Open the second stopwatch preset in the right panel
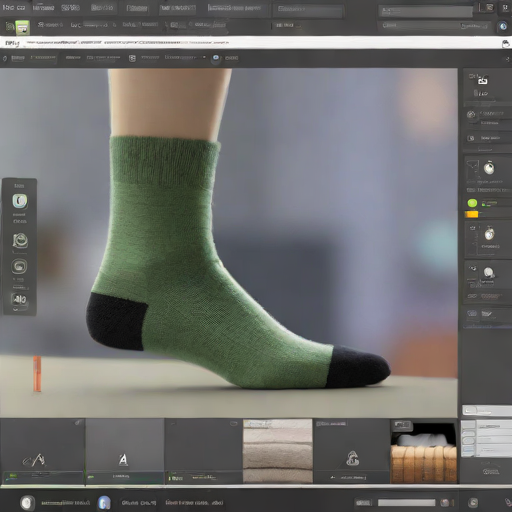 tap(489, 233)
